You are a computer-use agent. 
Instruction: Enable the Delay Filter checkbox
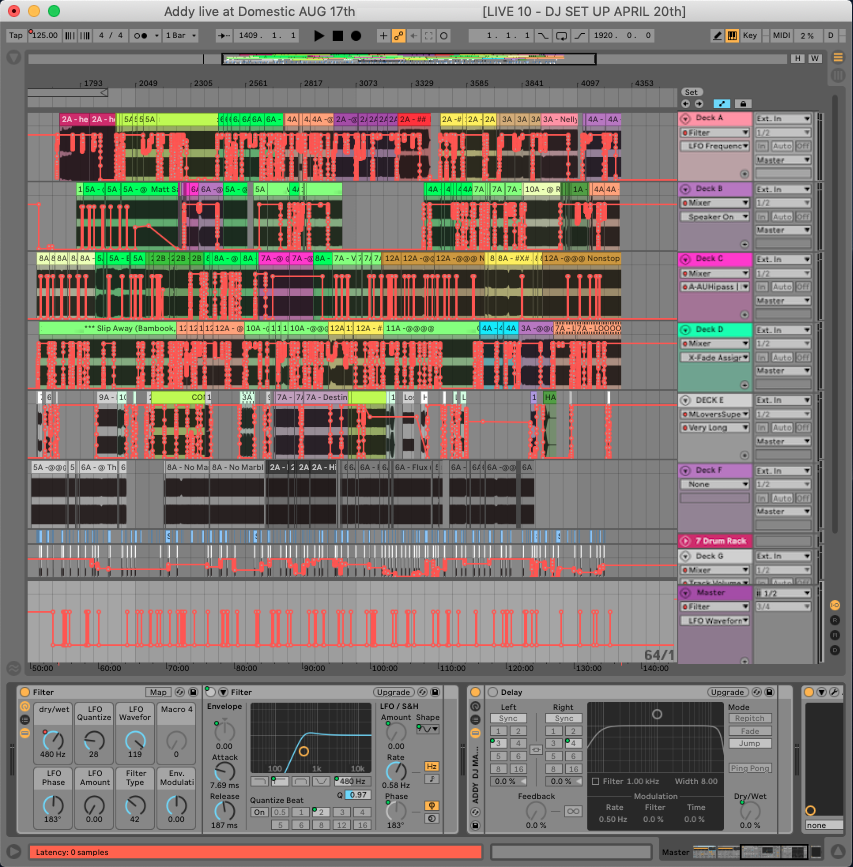(595, 781)
